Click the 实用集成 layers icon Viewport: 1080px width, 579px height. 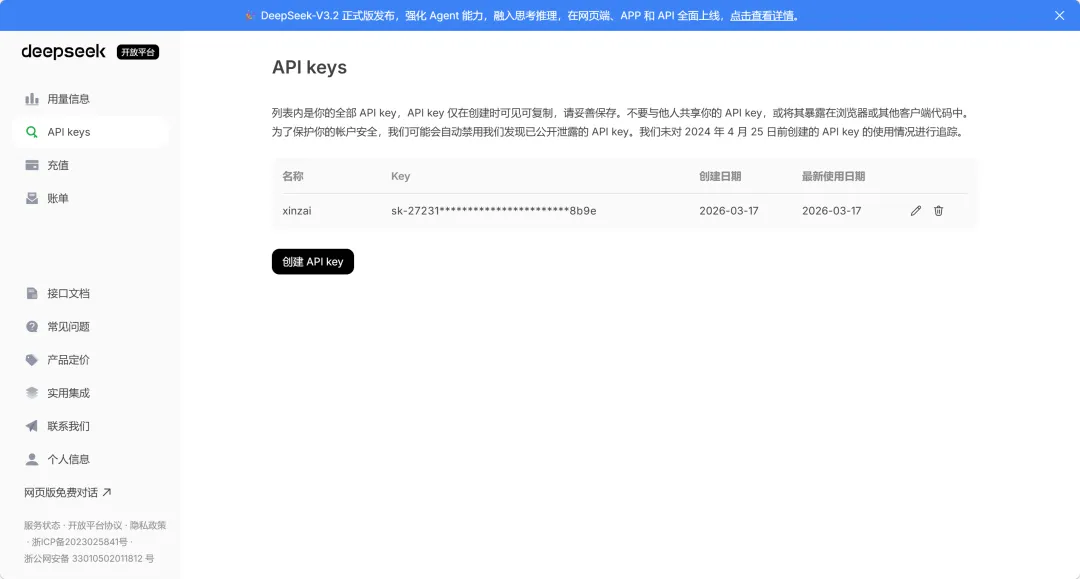(32, 392)
